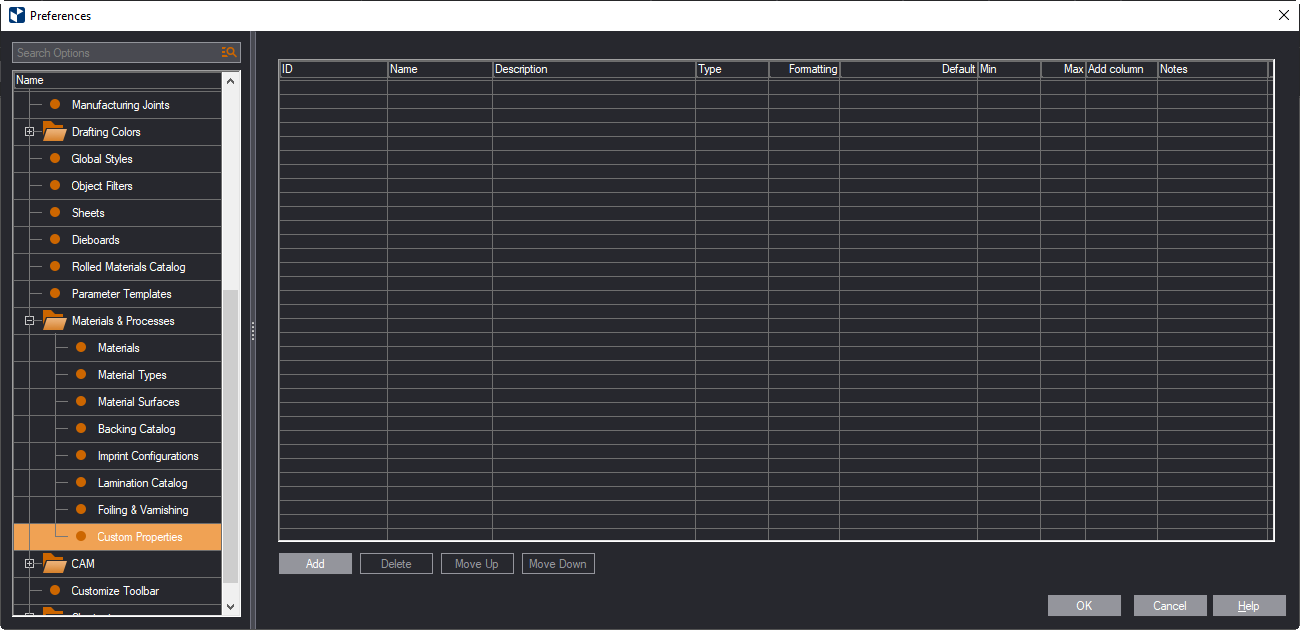The height and width of the screenshot is (630, 1300).
Task: Select Lamination Catalog in the tree
Action: [x=142, y=483]
